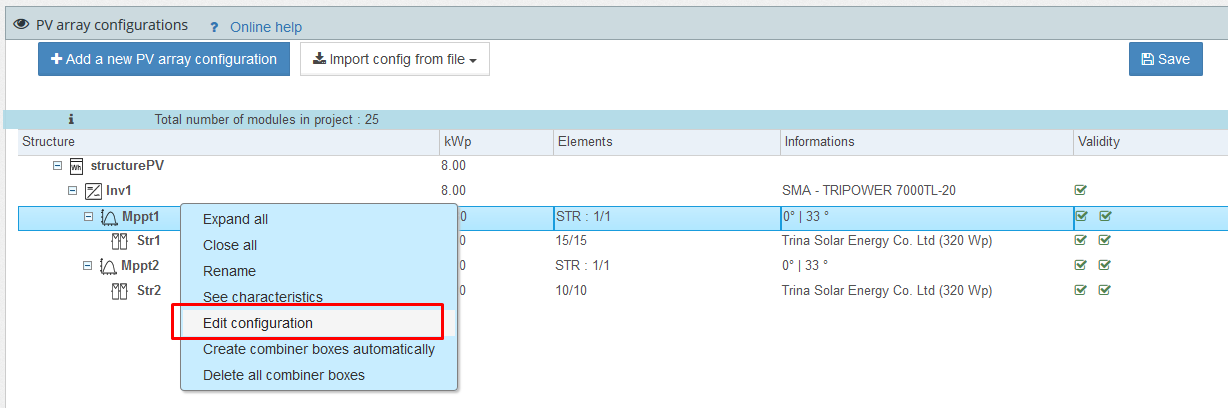Click first validity checkmark in Mppt1 row
This screenshot has height=408, width=1228.
coord(1081,215)
